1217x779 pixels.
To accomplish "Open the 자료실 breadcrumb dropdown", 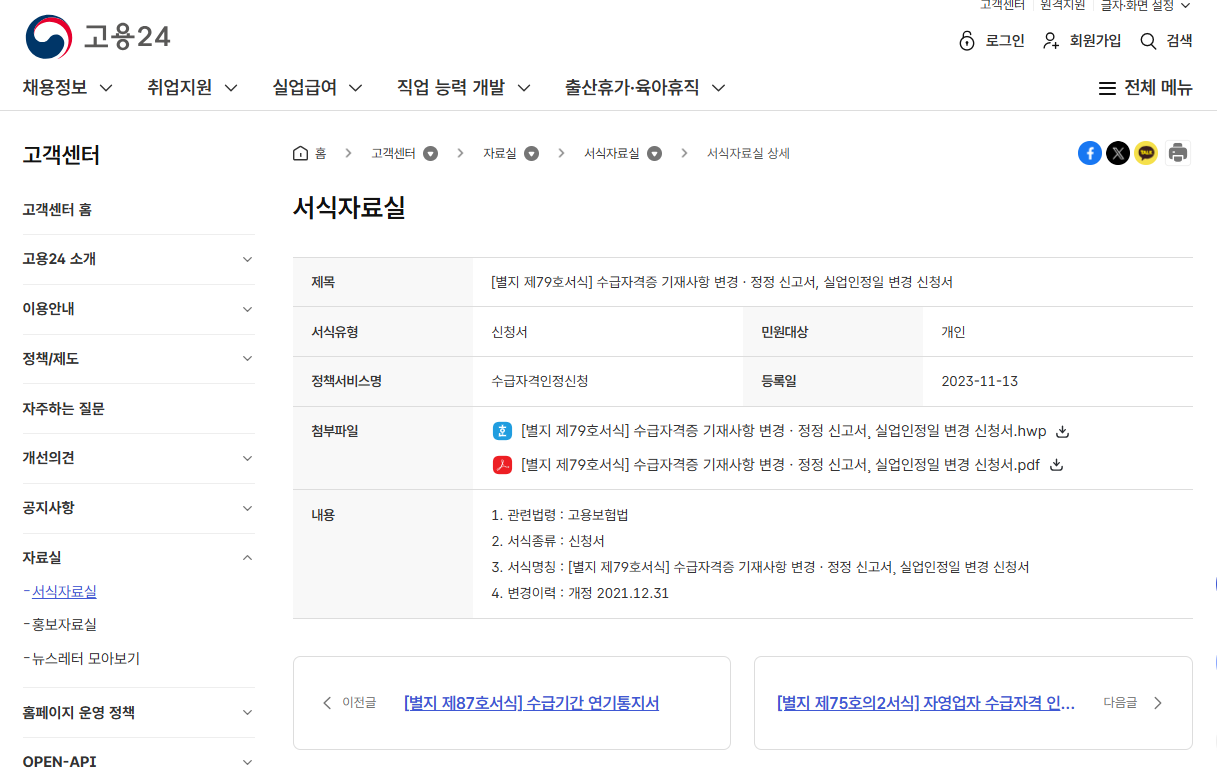I will 532,153.
